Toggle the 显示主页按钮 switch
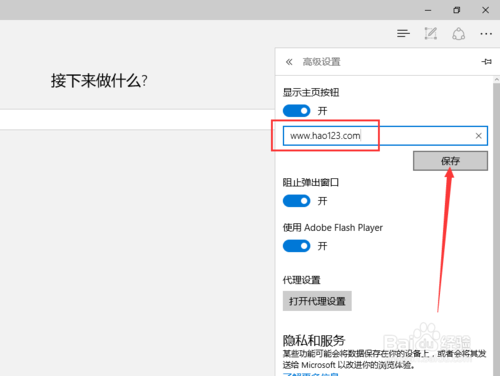 click(x=296, y=111)
